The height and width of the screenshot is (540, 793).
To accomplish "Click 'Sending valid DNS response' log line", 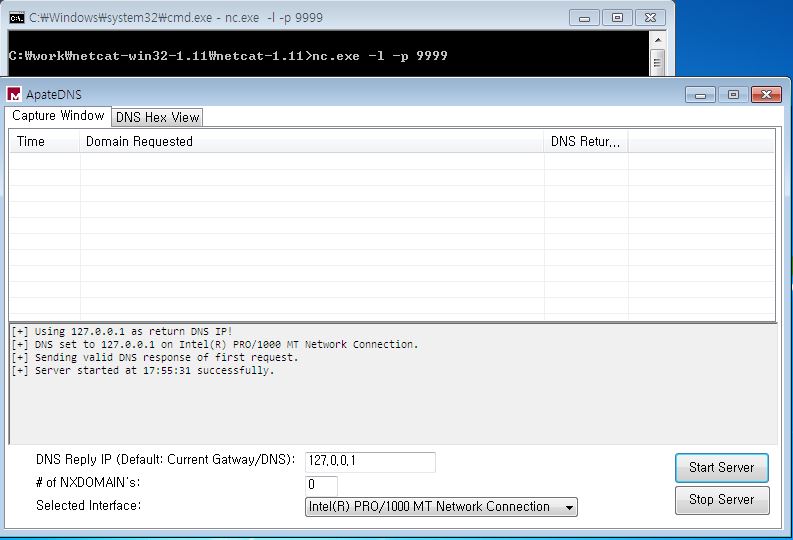I will pos(155,357).
